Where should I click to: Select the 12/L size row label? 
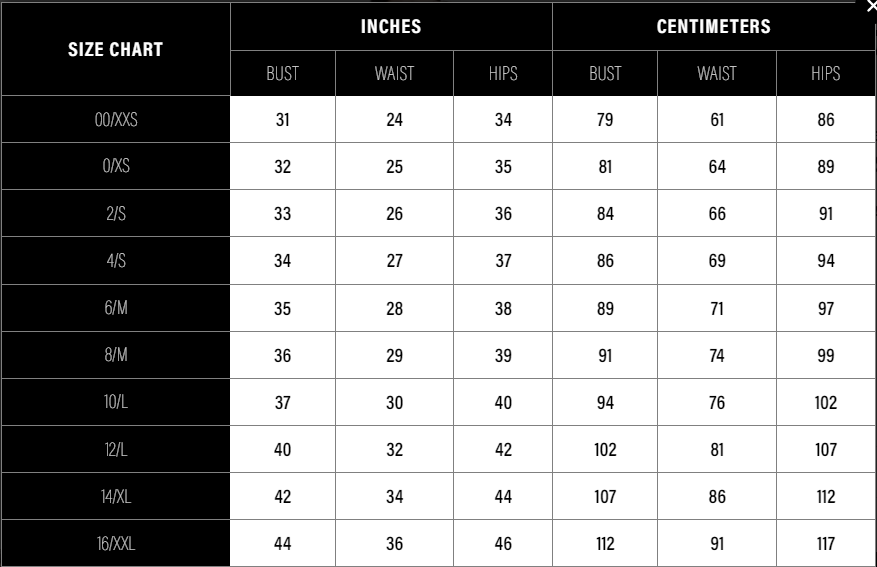click(115, 450)
